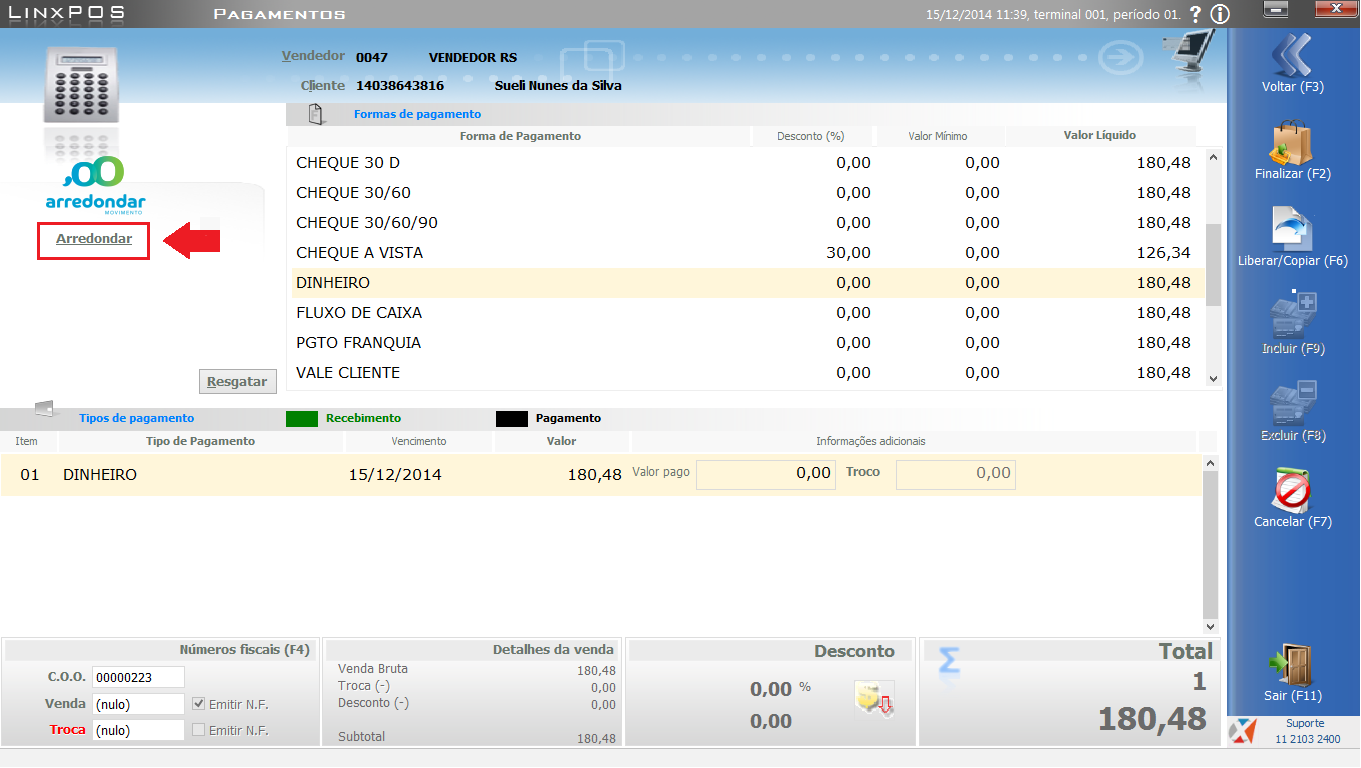Click payment types scrollbar down arrow

pyautogui.click(x=1210, y=626)
